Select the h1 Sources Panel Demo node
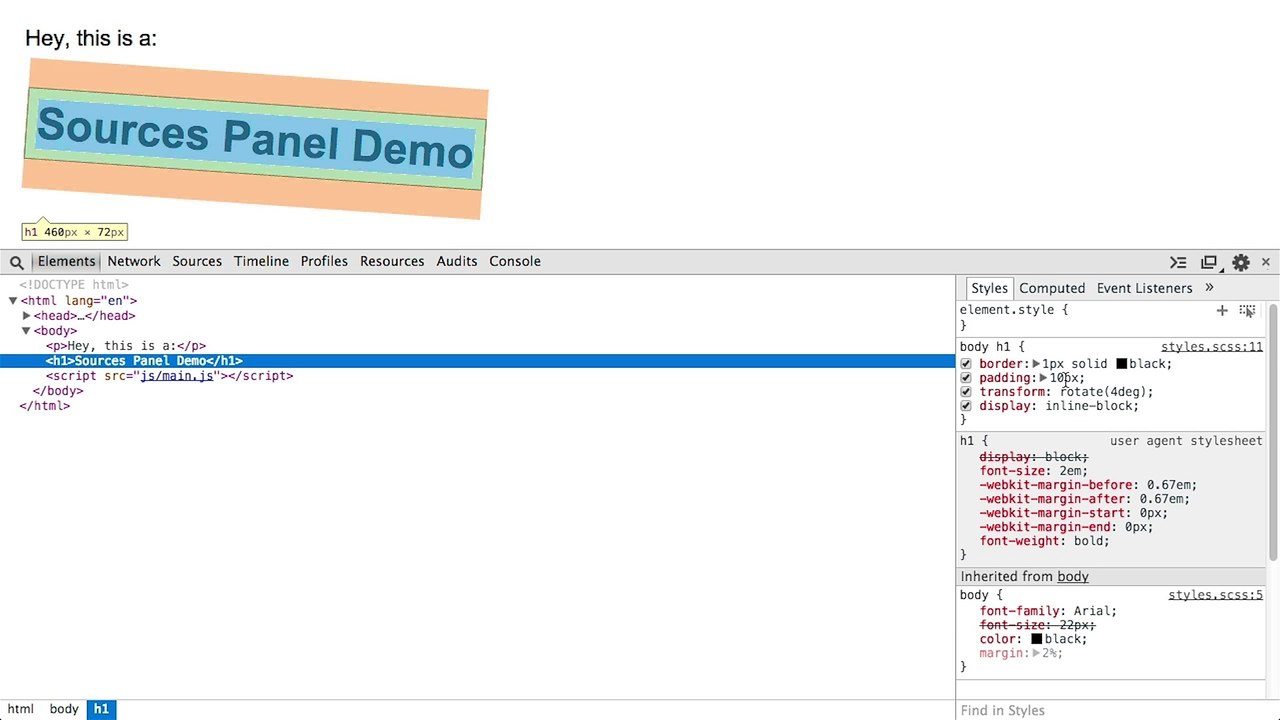This screenshot has height=720, width=1280. click(x=144, y=361)
